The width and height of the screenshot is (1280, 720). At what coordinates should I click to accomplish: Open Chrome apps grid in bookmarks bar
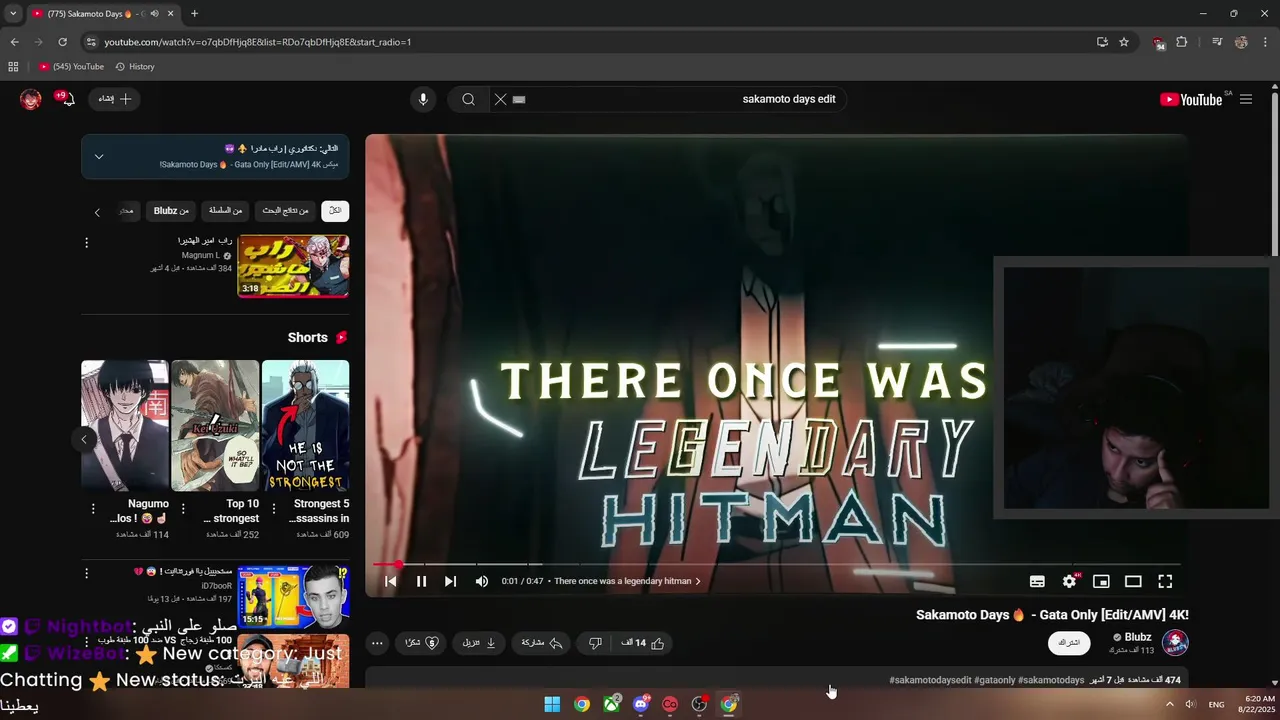pos(13,67)
